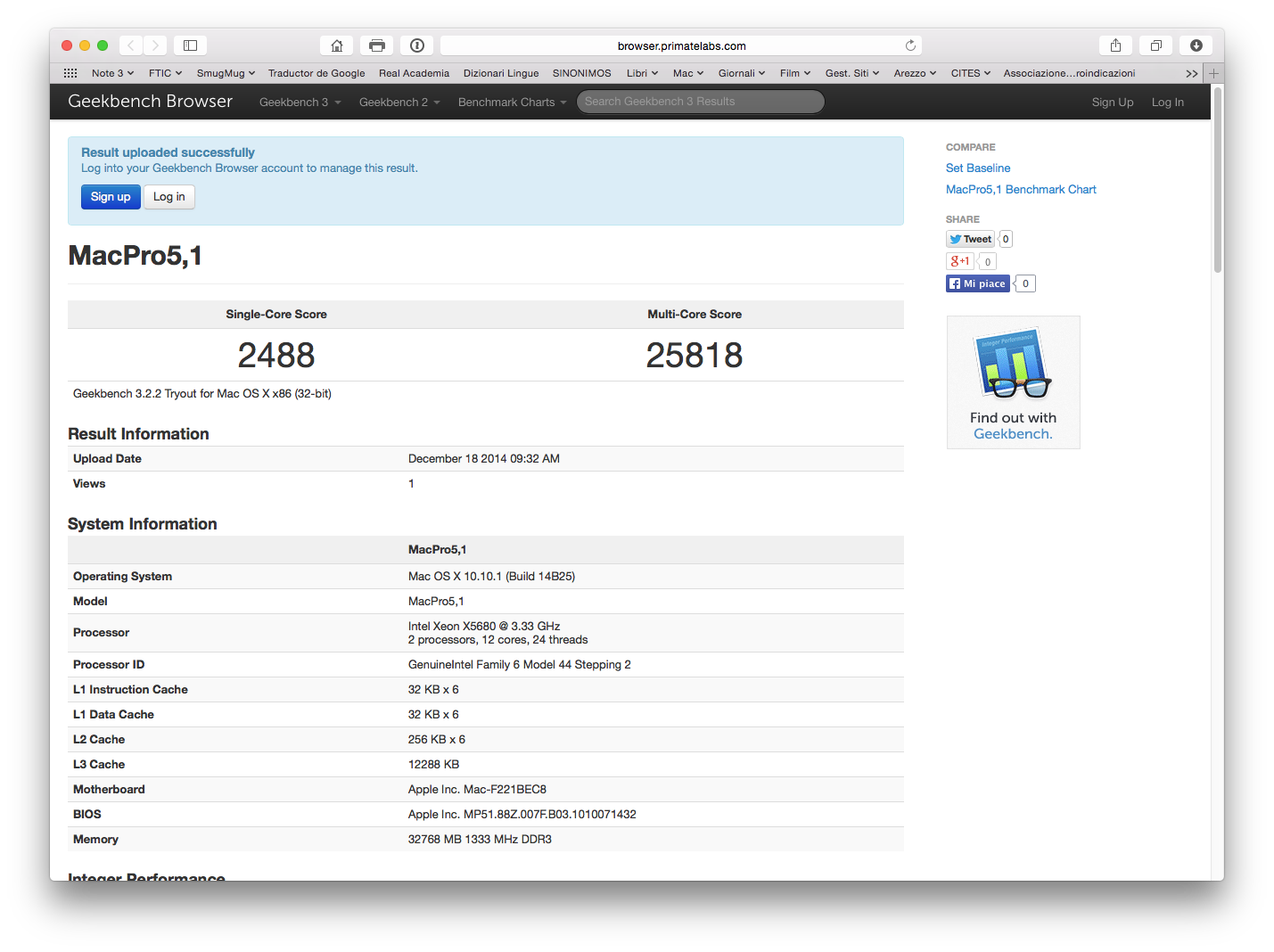The height and width of the screenshot is (952, 1274).
Task: Click the Log in button in the alert
Action: 169,197
